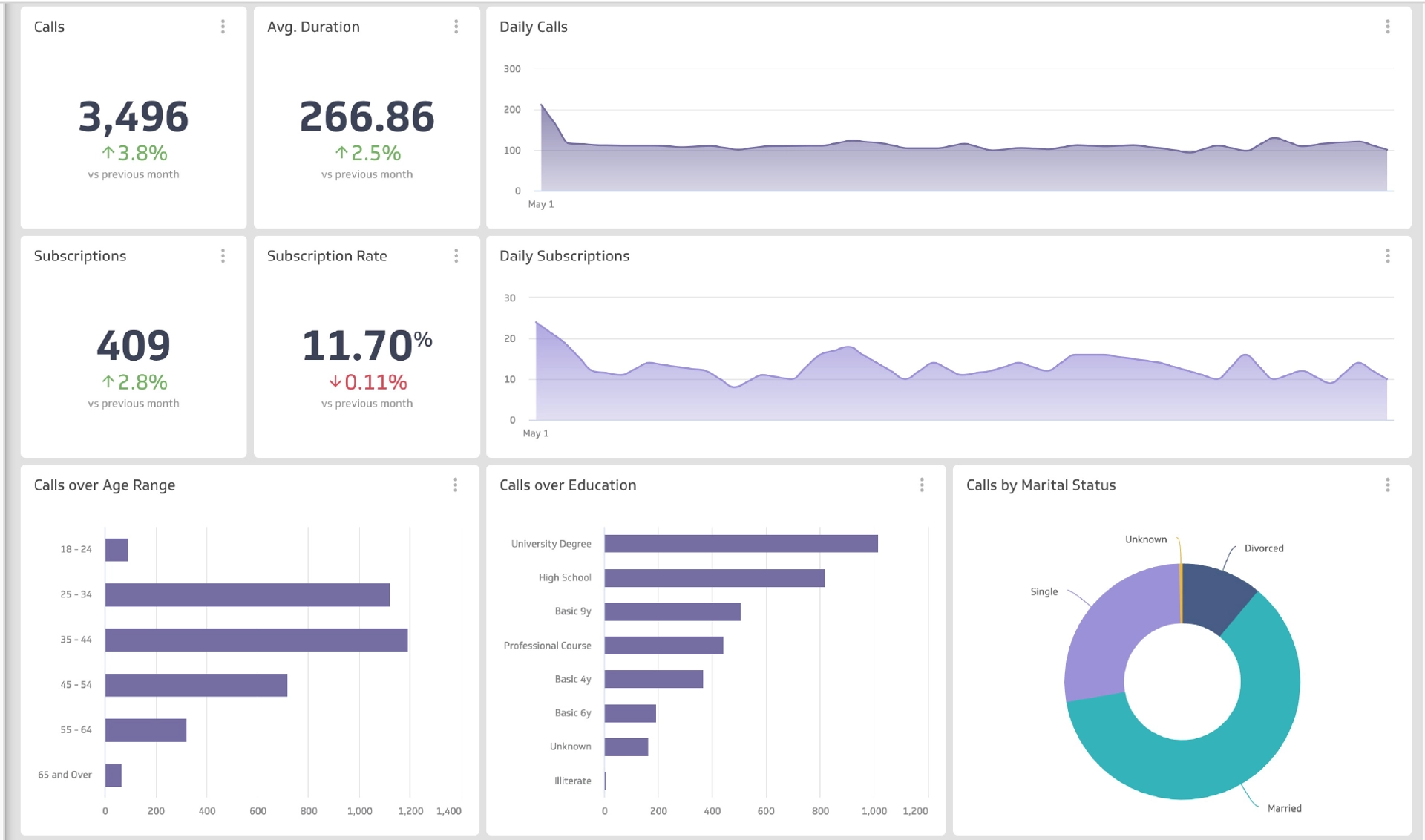
Task: Click the May 1 label under Daily Calls
Action: click(540, 204)
